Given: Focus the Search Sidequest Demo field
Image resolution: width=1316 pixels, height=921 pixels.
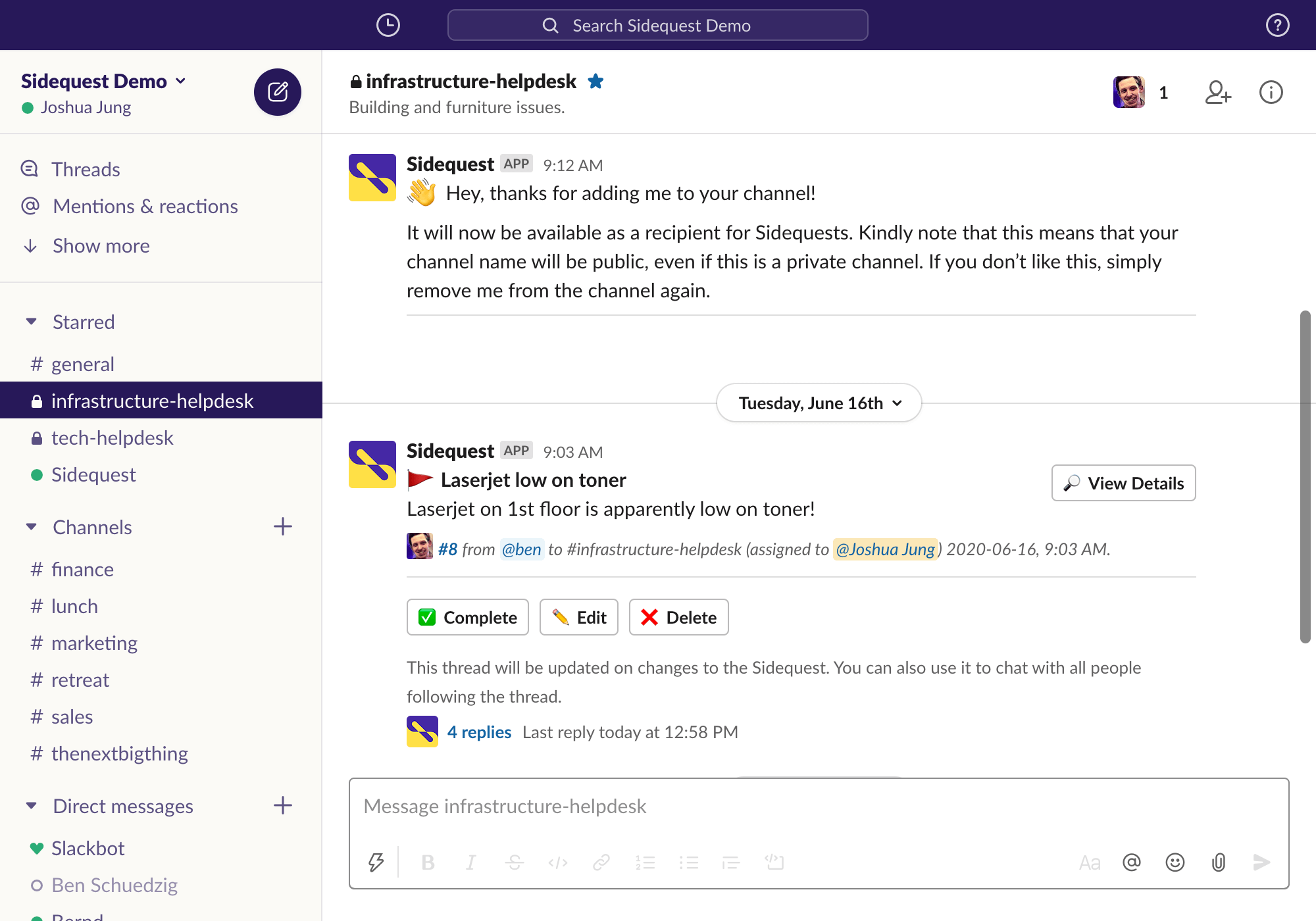Looking at the screenshot, I should [x=658, y=25].
